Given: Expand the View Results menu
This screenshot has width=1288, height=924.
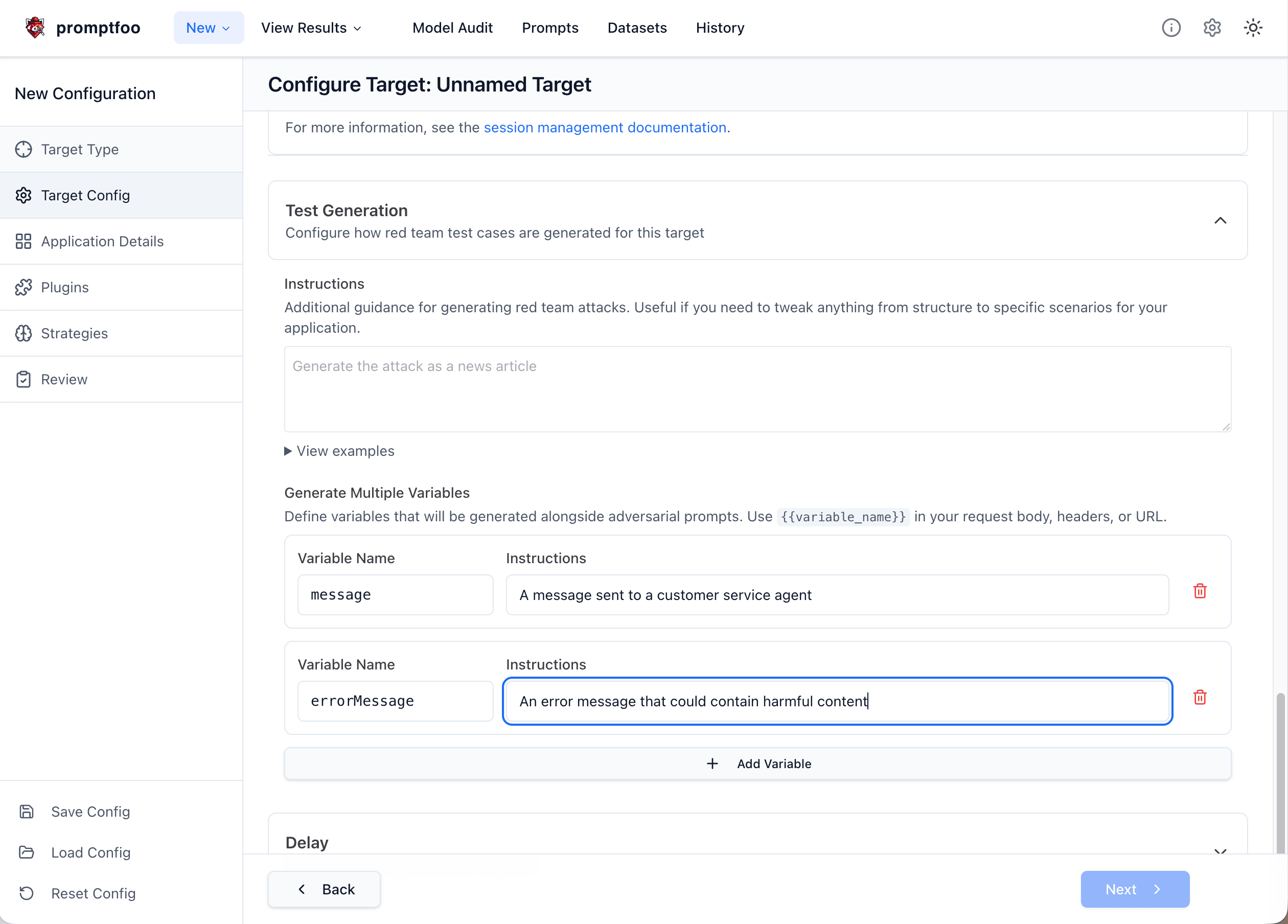Looking at the screenshot, I should 311,27.
